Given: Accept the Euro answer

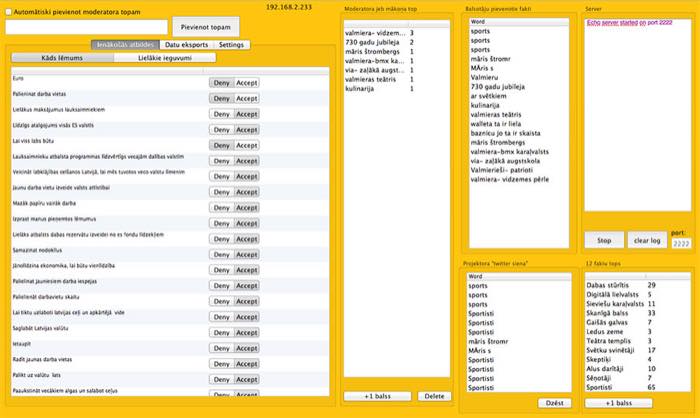Looking at the screenshot, I should click(x=246, y=83).
